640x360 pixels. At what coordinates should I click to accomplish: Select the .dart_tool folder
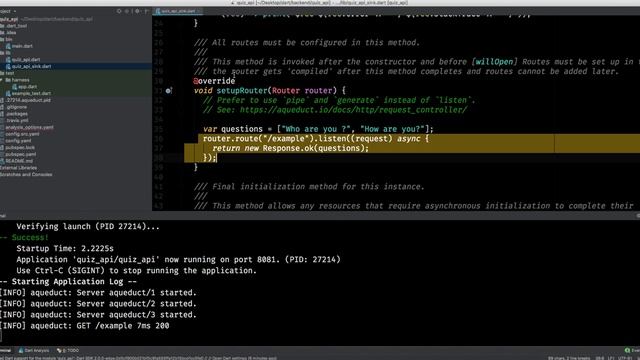(16, 26)
